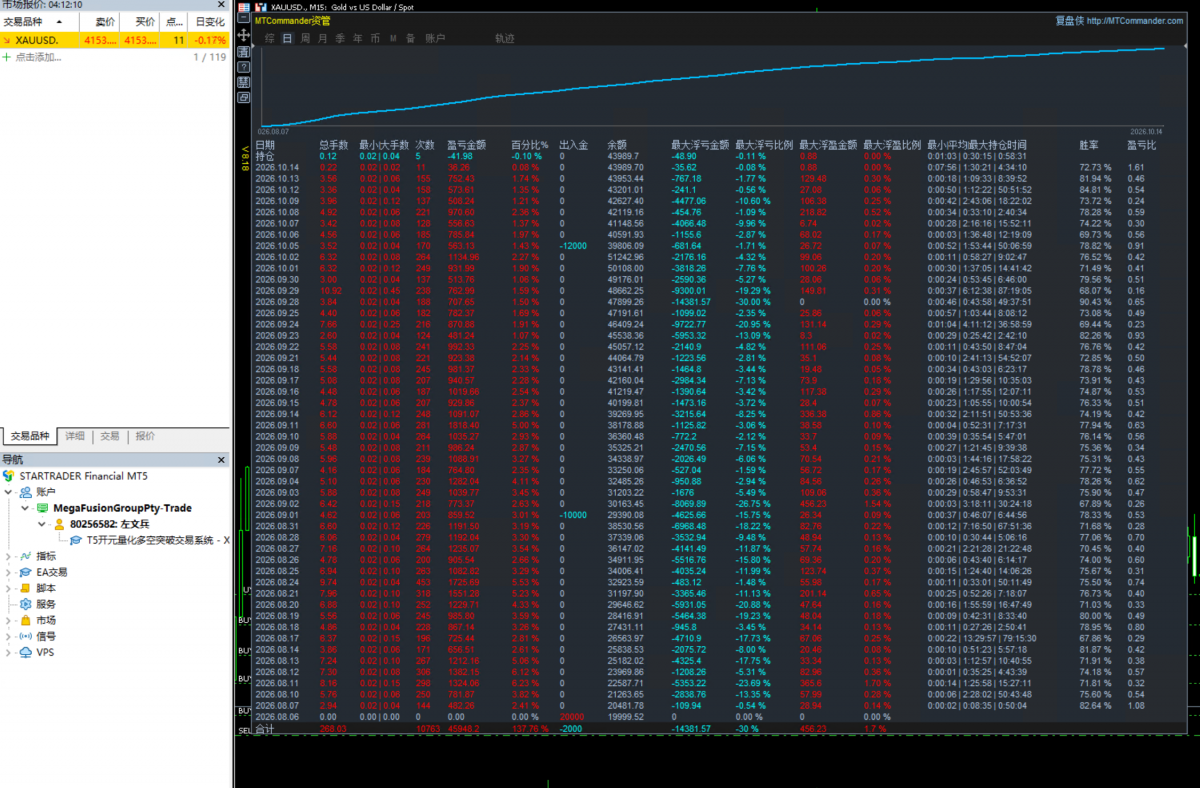Click the 指标 indicators chart icon
The height and width of the screenshot is (788, 1200).
[25, 556]
